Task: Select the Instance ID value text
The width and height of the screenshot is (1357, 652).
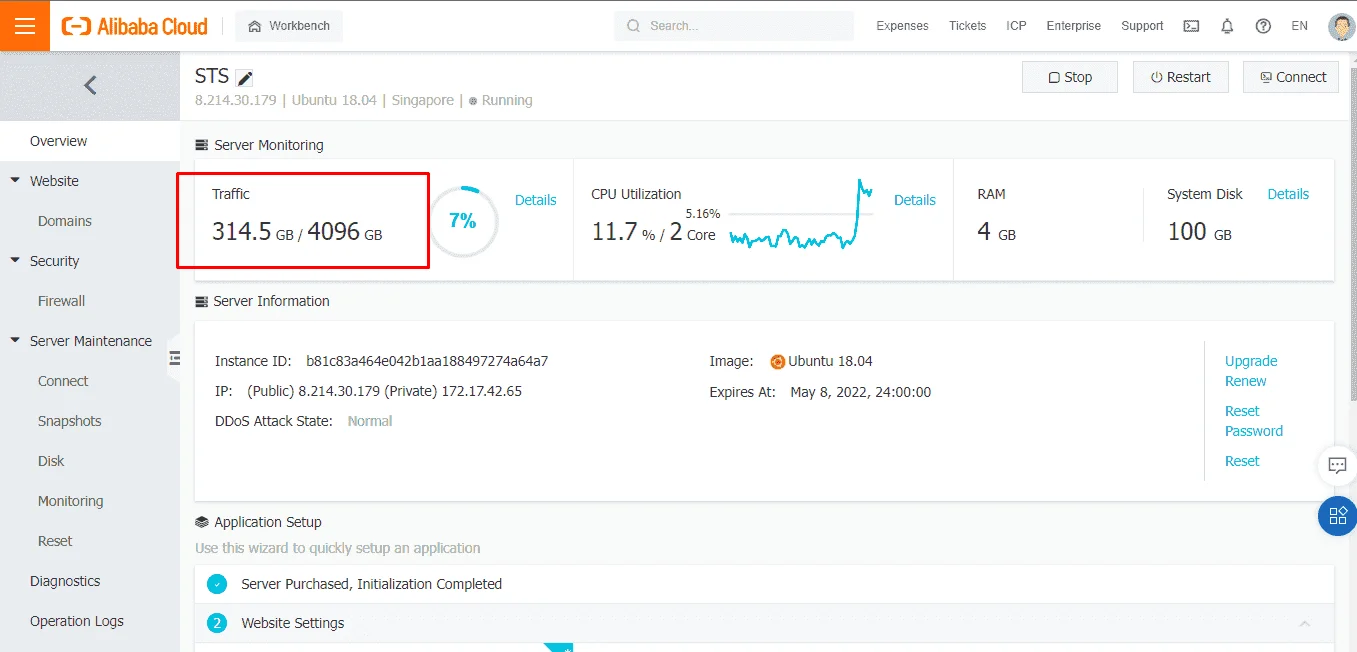Action: tap(427, 361)
